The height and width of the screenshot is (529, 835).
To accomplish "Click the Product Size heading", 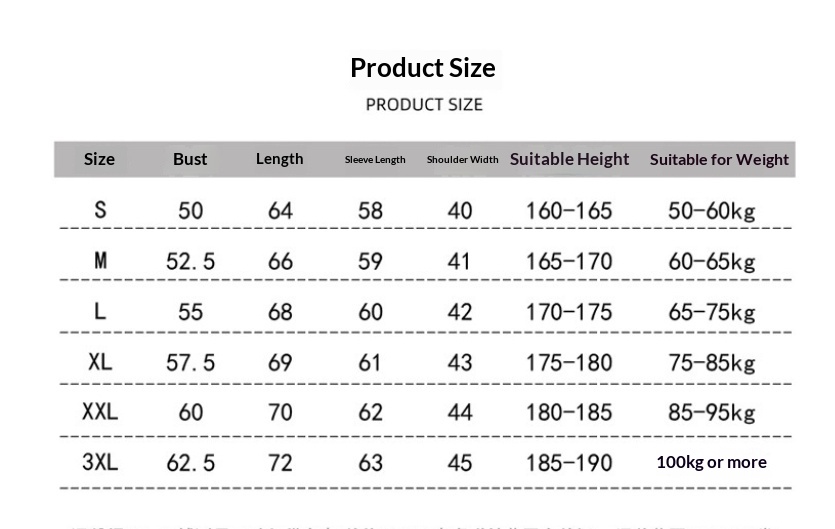I will 422,68.
